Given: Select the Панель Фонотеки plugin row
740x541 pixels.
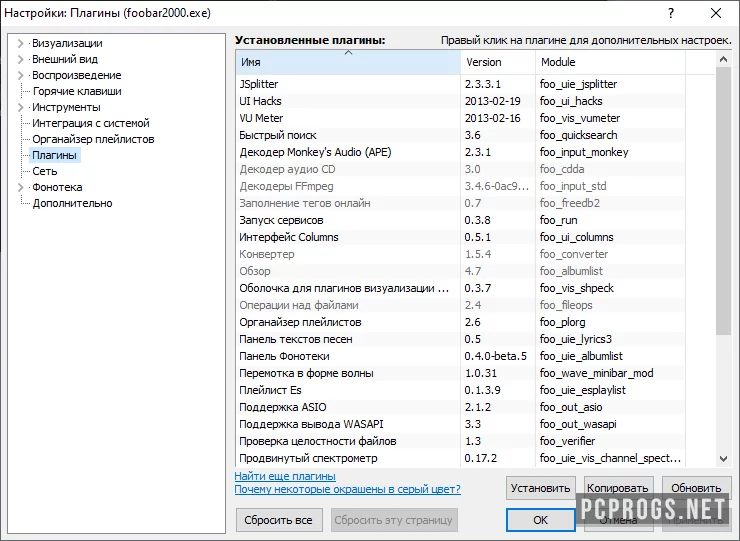Looking at the screenshot, I should tap(460, 356).
